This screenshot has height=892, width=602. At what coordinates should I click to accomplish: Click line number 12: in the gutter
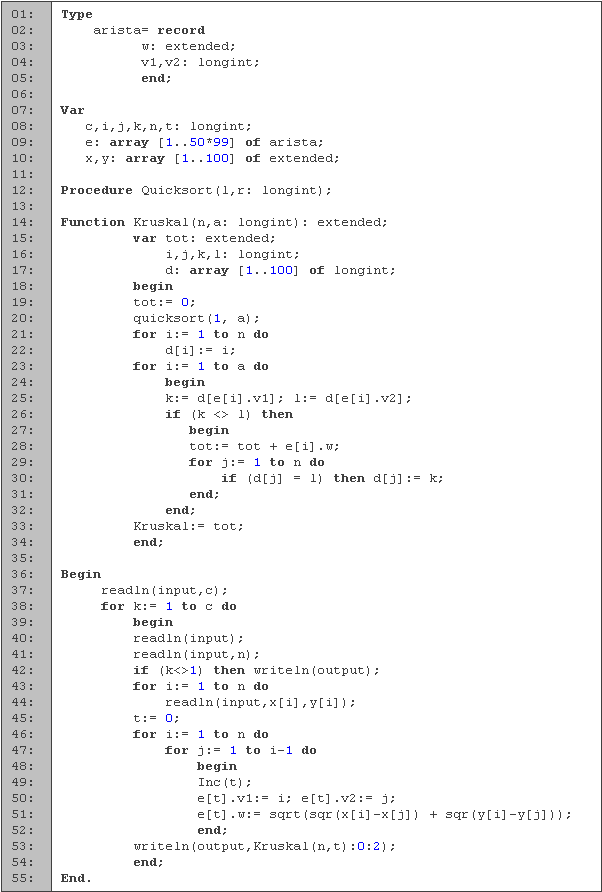23,191
